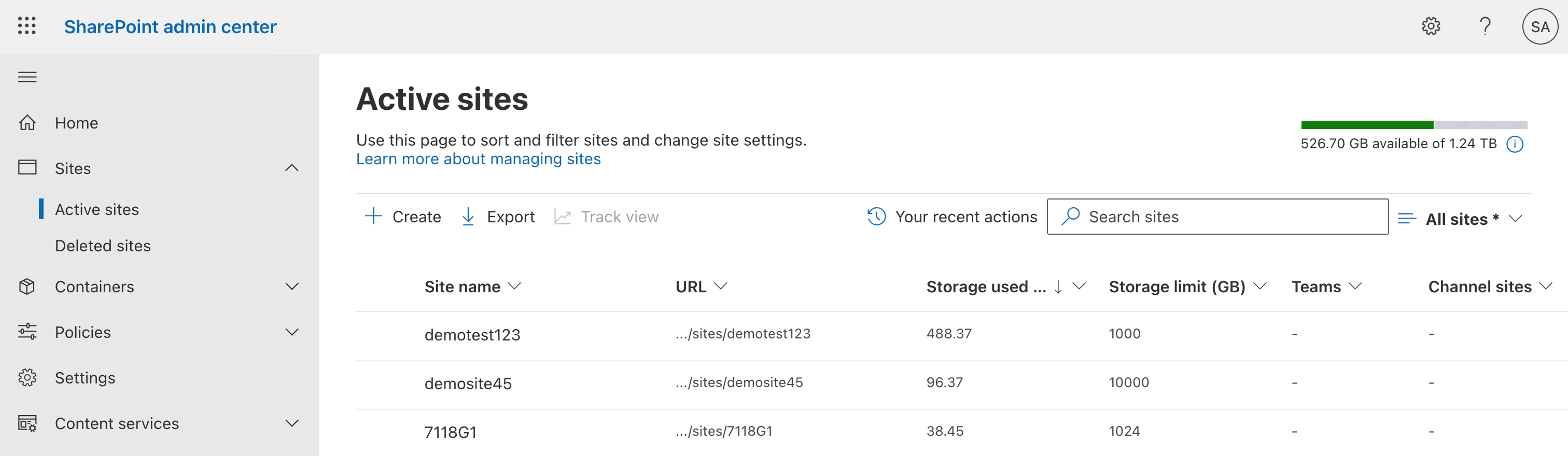
Task: Open the Learn more about managing sites link
Action: click(479, 159)
